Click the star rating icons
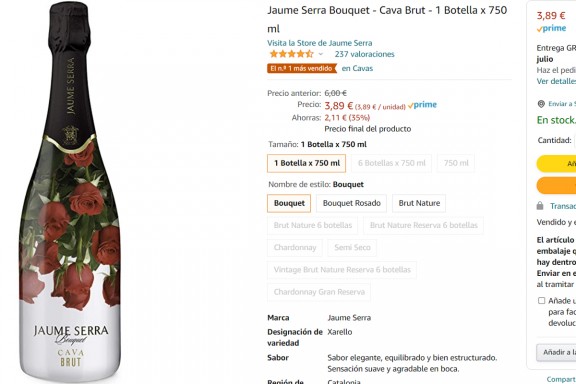576x384 pixels. 291,54
